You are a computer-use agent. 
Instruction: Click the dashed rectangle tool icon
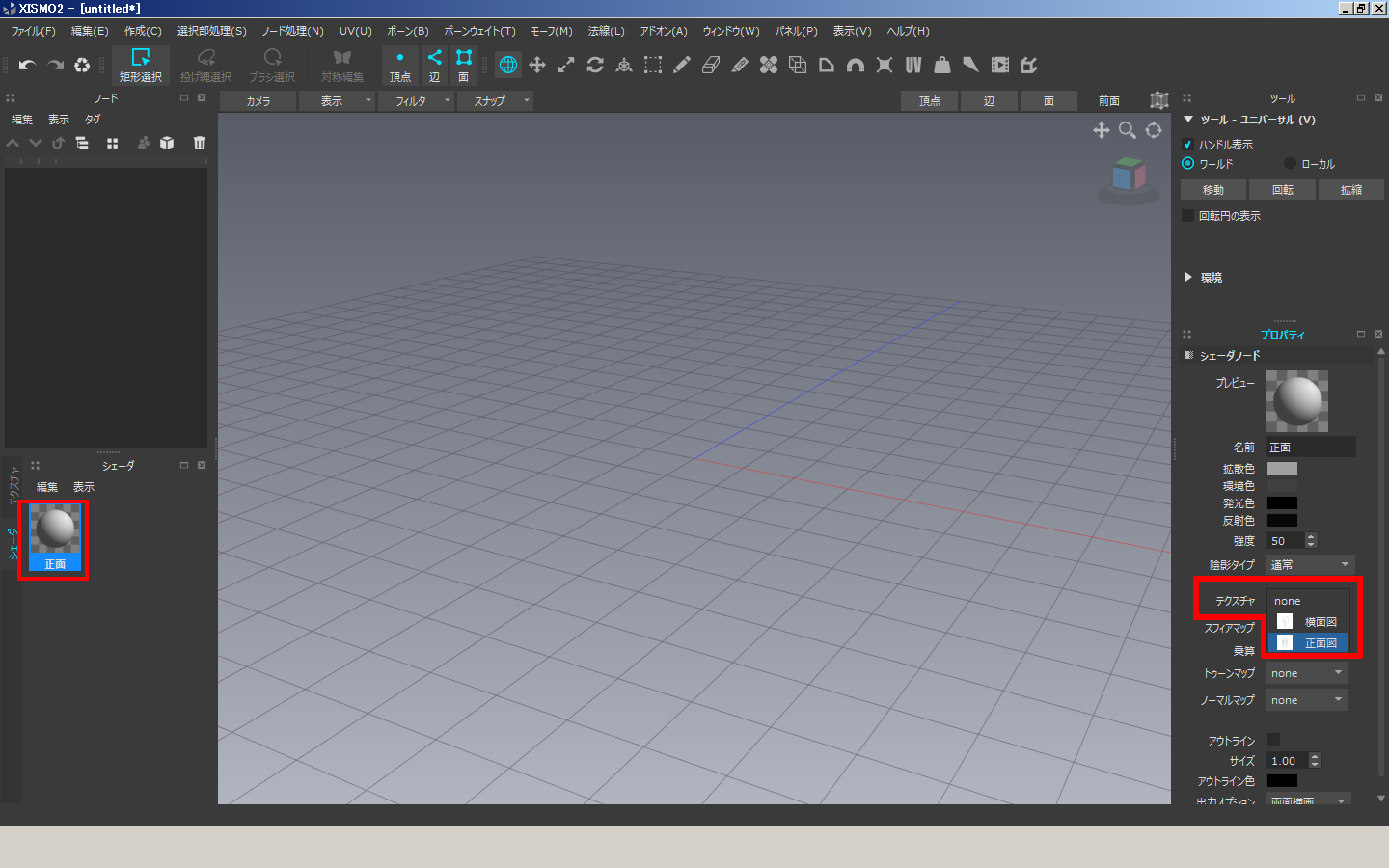[653, 65]
